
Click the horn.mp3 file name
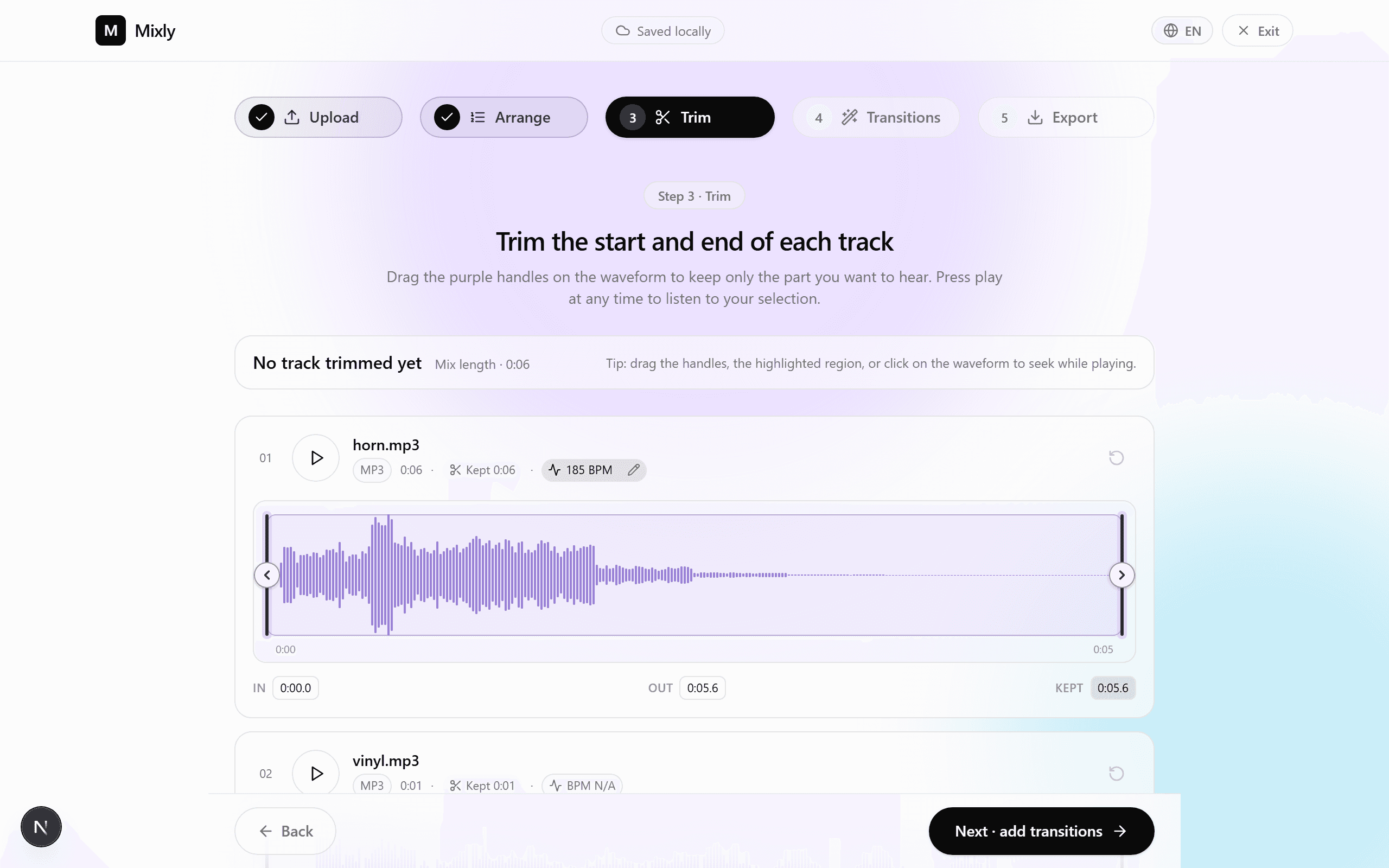tap(386, 445)
